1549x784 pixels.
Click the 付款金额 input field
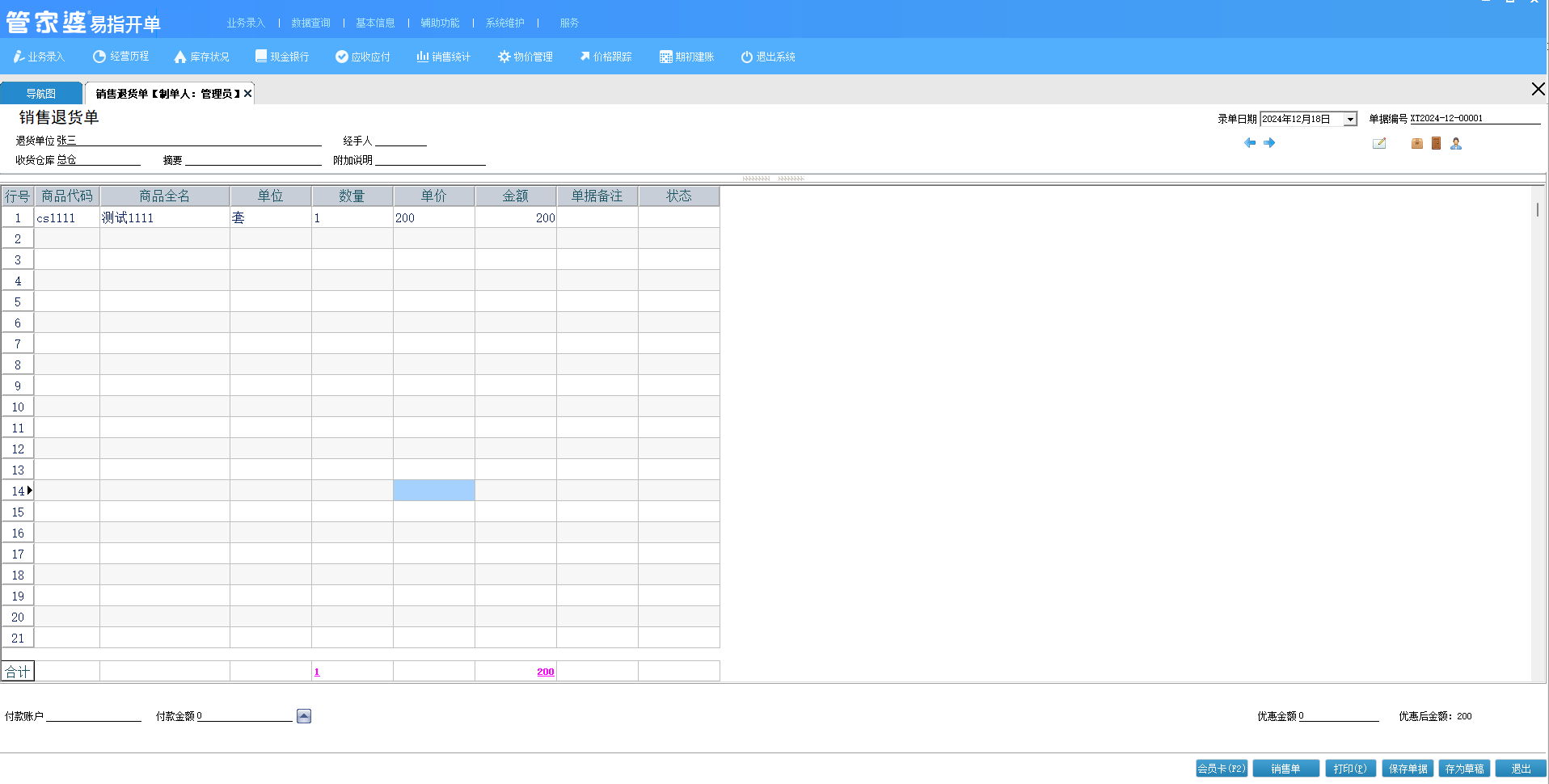click(244, 716)
